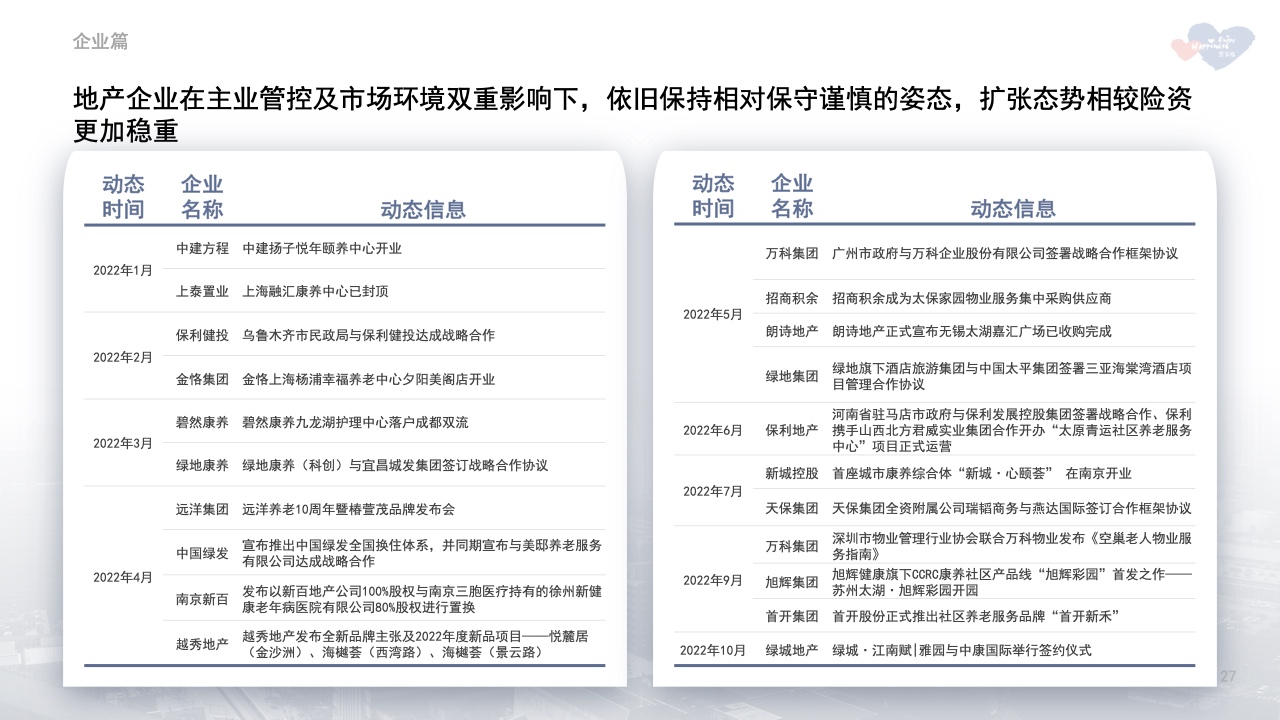
Task: Click the "2022年6月" date cell
Action: pos(713,431)
